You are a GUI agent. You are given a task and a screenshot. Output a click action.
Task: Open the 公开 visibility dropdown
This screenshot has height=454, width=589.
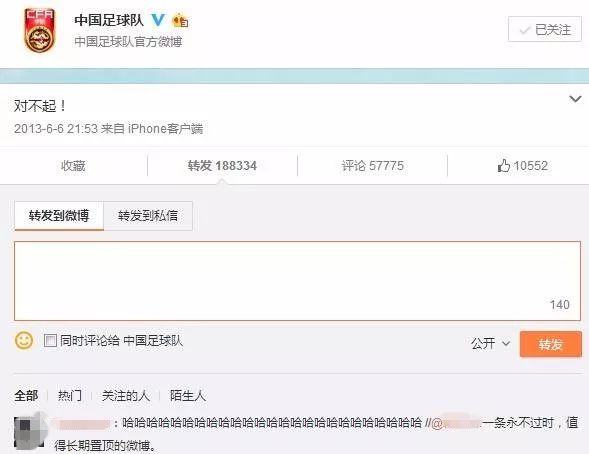click(x=490, y=343)
